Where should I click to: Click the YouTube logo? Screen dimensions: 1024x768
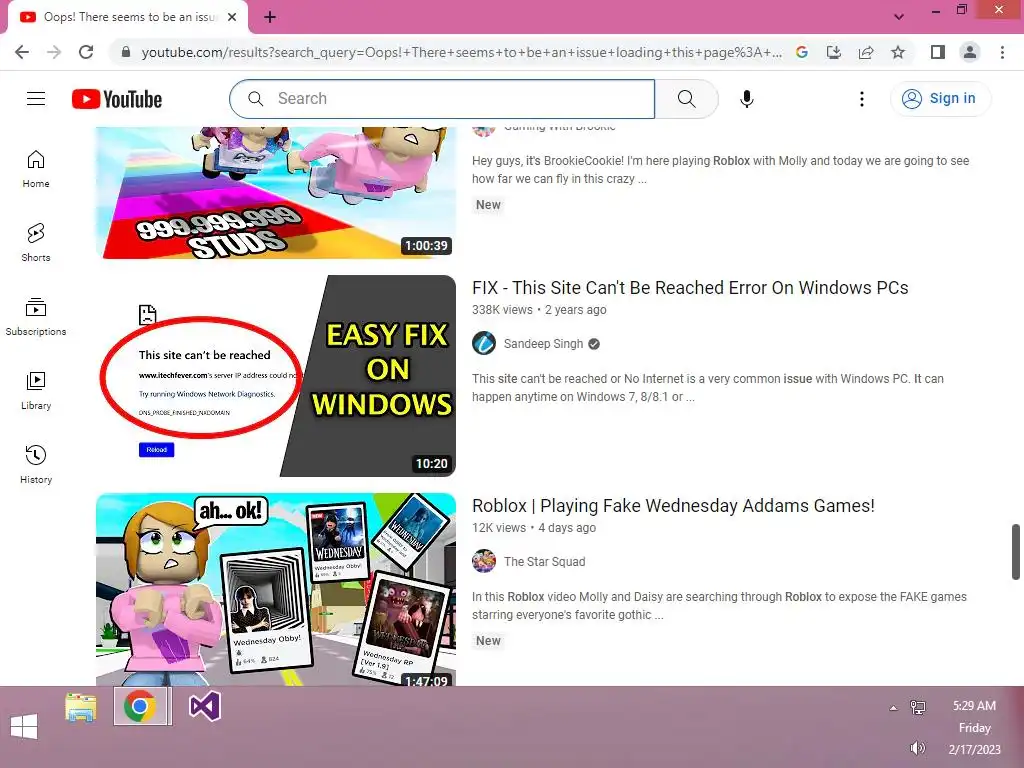pyautogui.click(x=117, y=99)
